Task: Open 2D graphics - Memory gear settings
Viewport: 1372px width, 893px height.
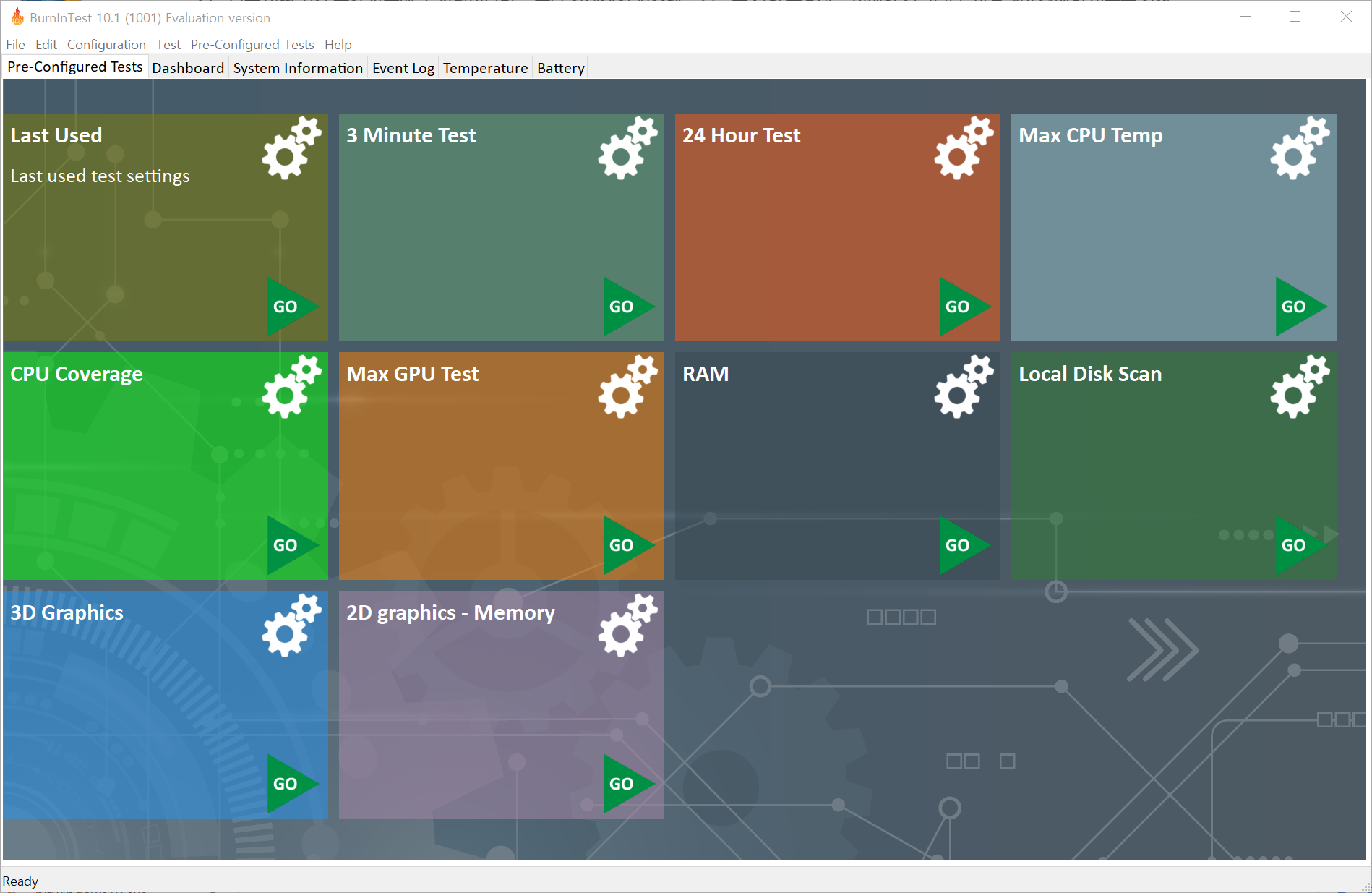Action: 627,625
